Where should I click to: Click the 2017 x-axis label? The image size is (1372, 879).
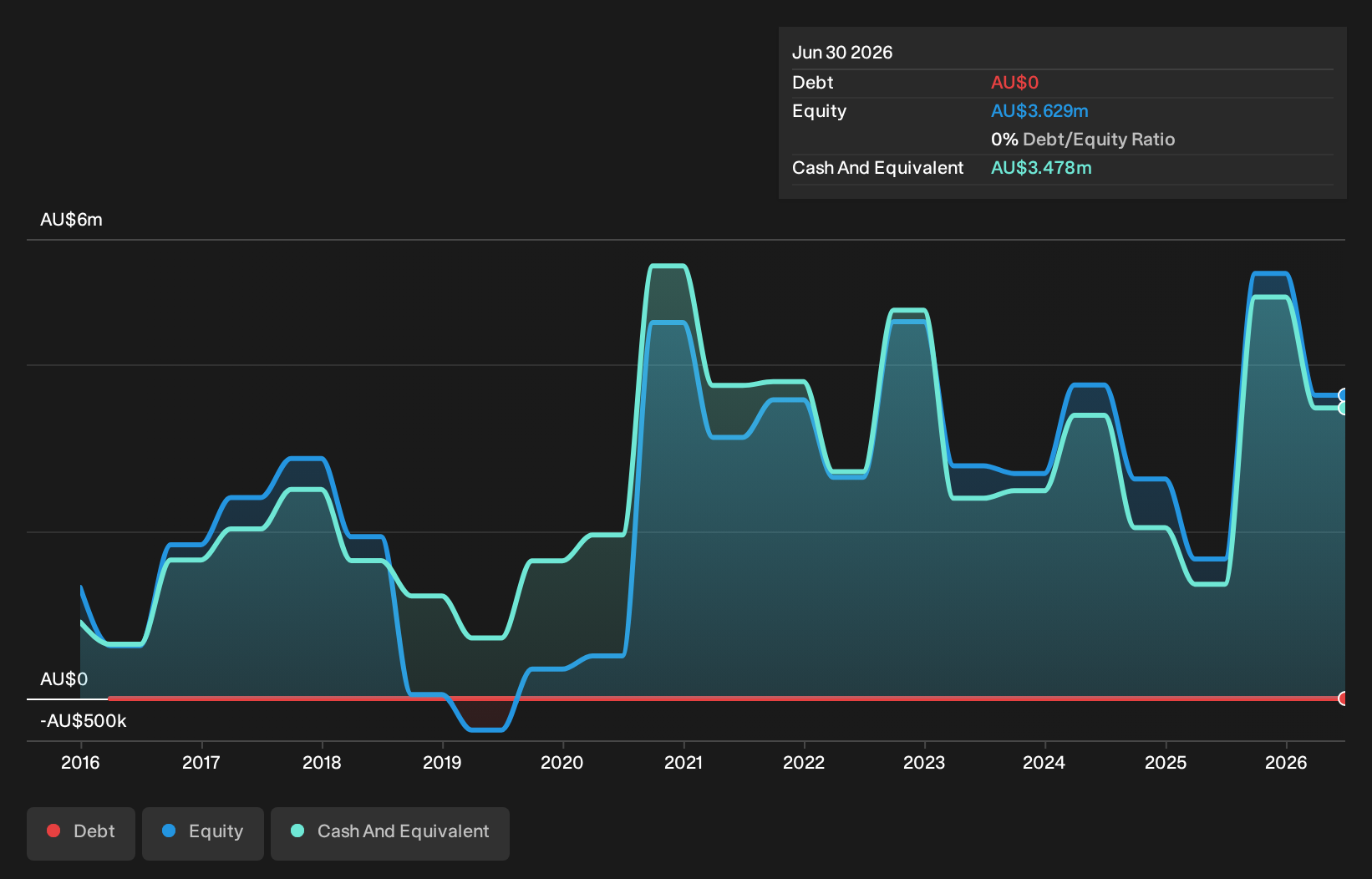201,762
